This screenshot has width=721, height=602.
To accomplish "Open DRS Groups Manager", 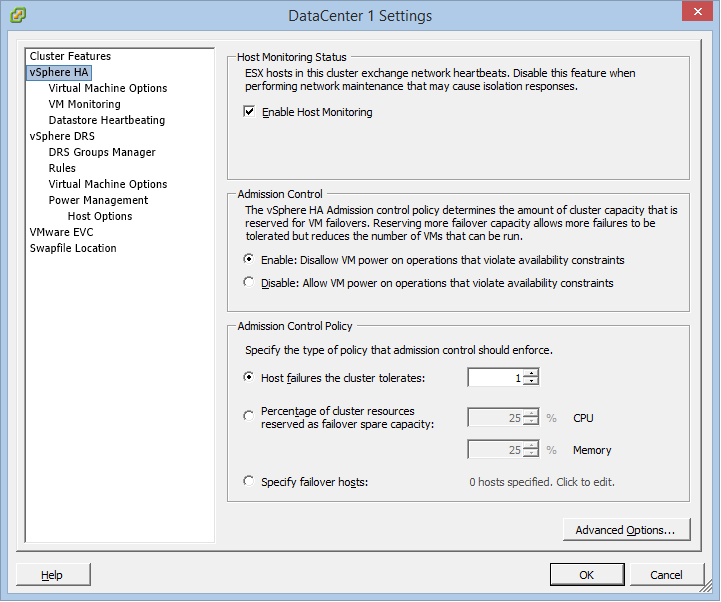I will (x=102, y=152).
